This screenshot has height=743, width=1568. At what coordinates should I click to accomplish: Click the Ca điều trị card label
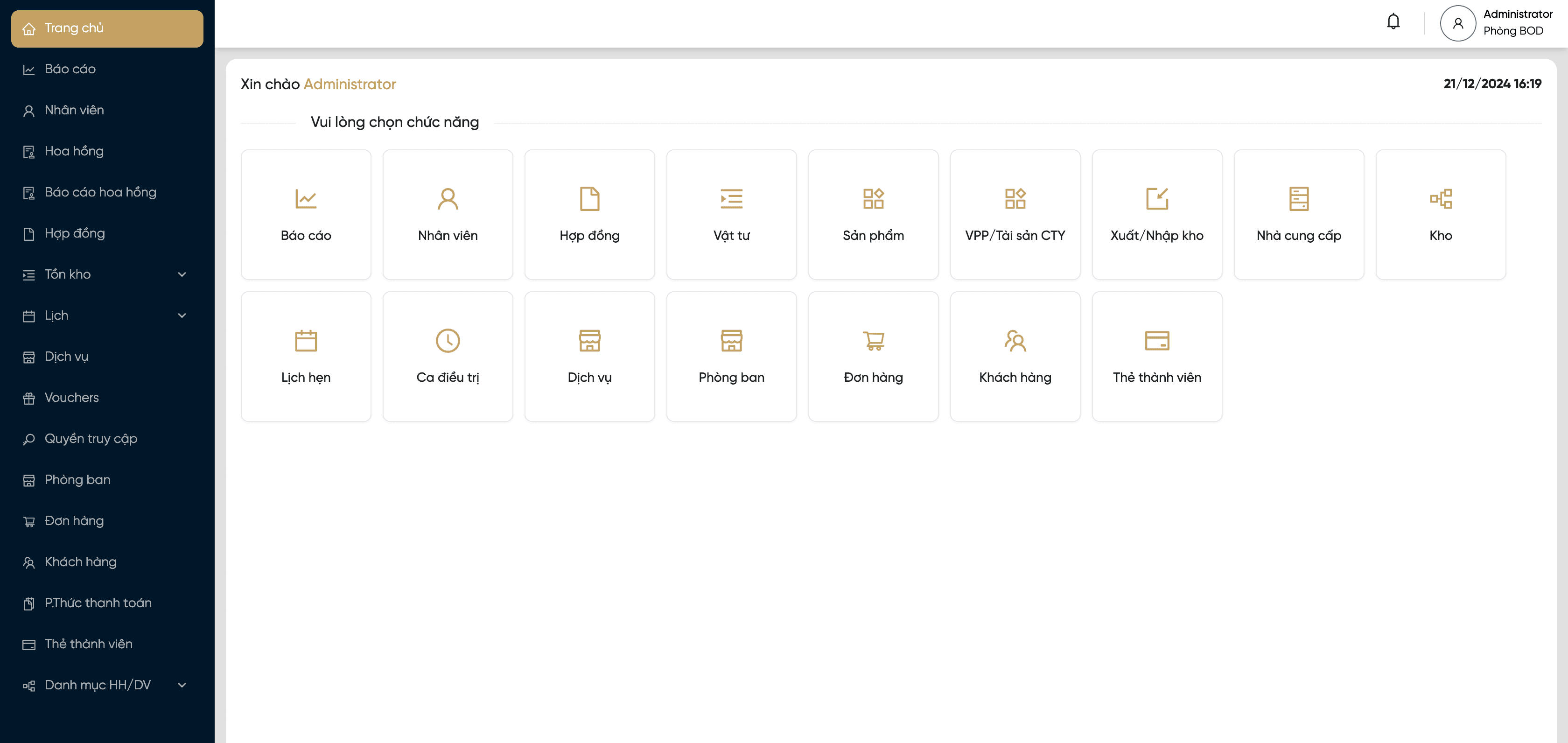click(448, 378)
